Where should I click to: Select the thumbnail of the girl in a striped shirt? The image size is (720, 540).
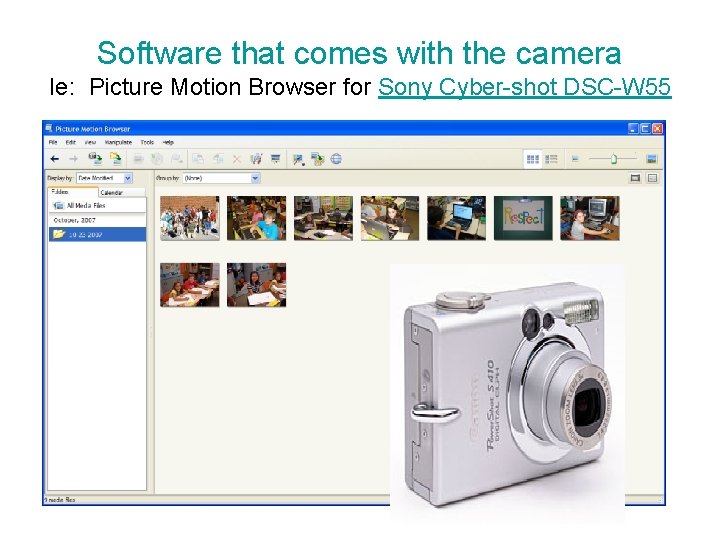click(x=256, y=285)
